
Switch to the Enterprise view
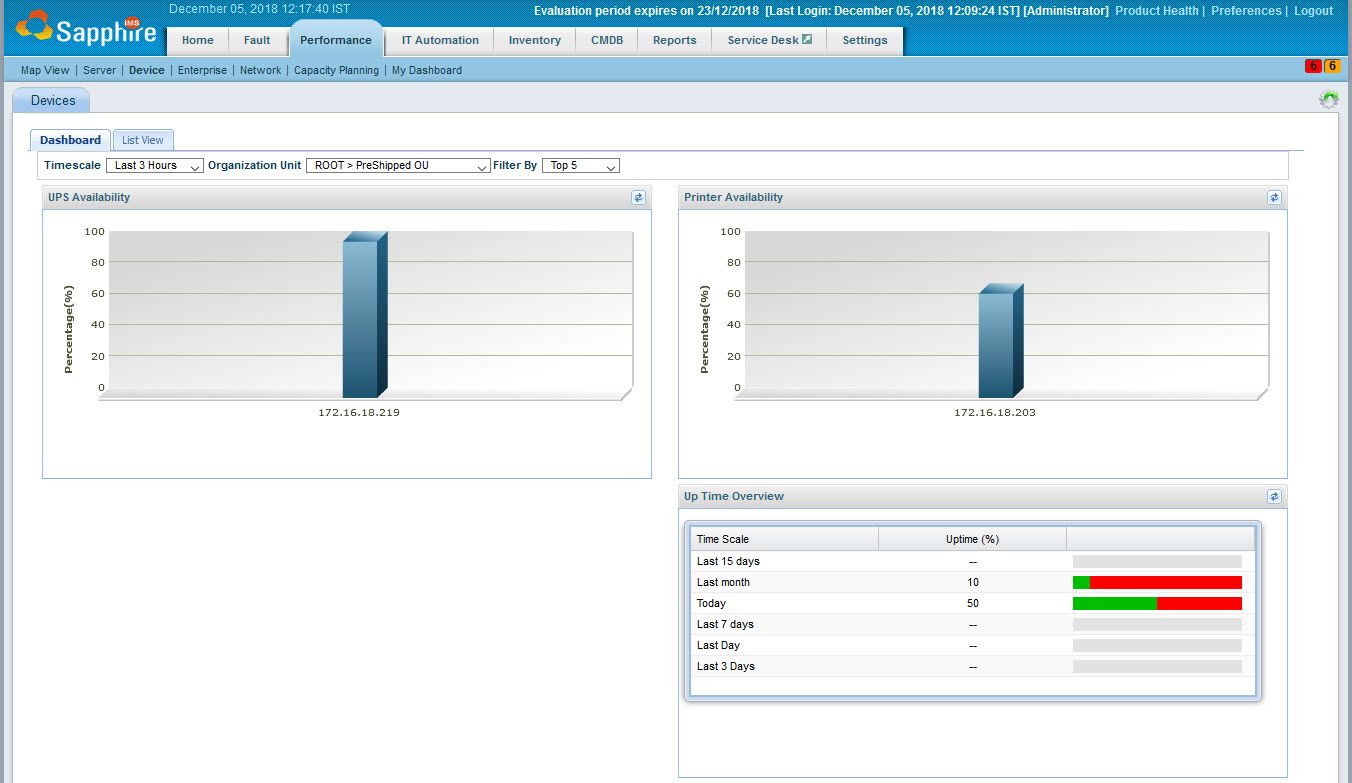pos(202,70)
